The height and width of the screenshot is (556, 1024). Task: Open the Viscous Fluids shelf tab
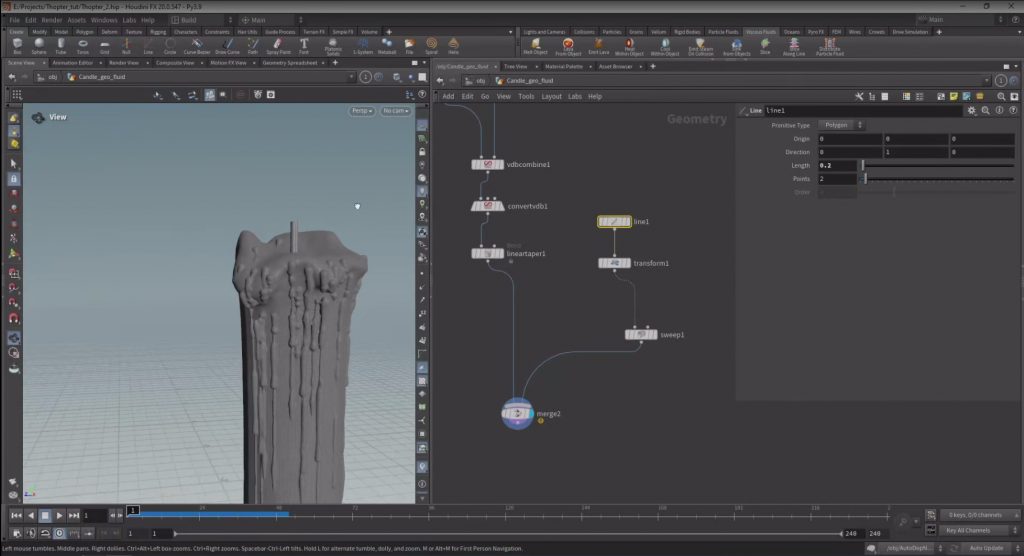click(761, 31)
